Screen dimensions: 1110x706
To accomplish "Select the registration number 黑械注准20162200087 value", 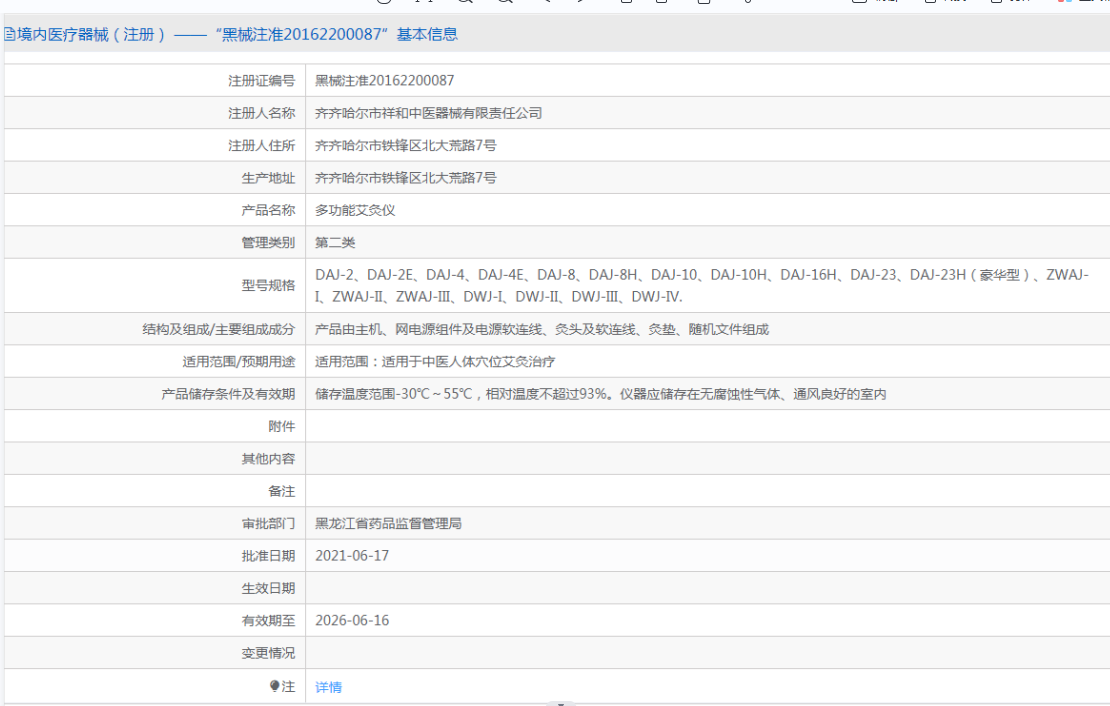I will [x=385, y=81].
